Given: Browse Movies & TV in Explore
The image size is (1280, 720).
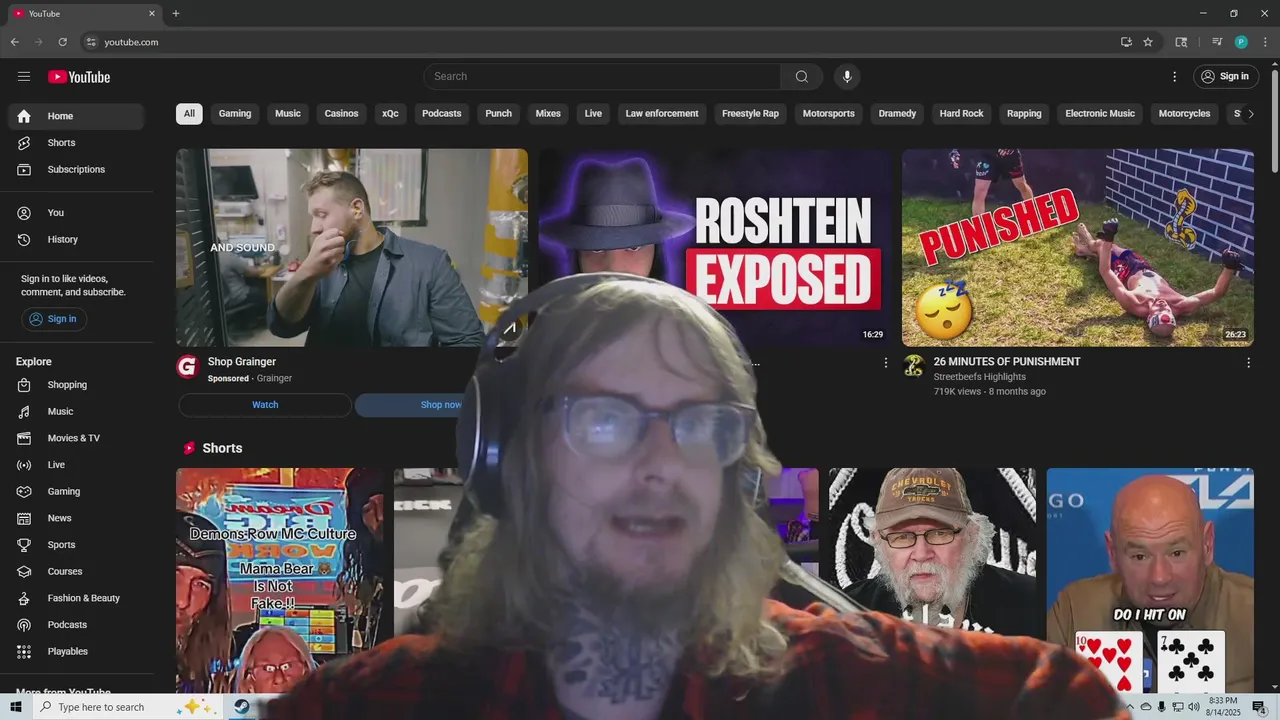Looking at the screenshot, I should [76, 438].
